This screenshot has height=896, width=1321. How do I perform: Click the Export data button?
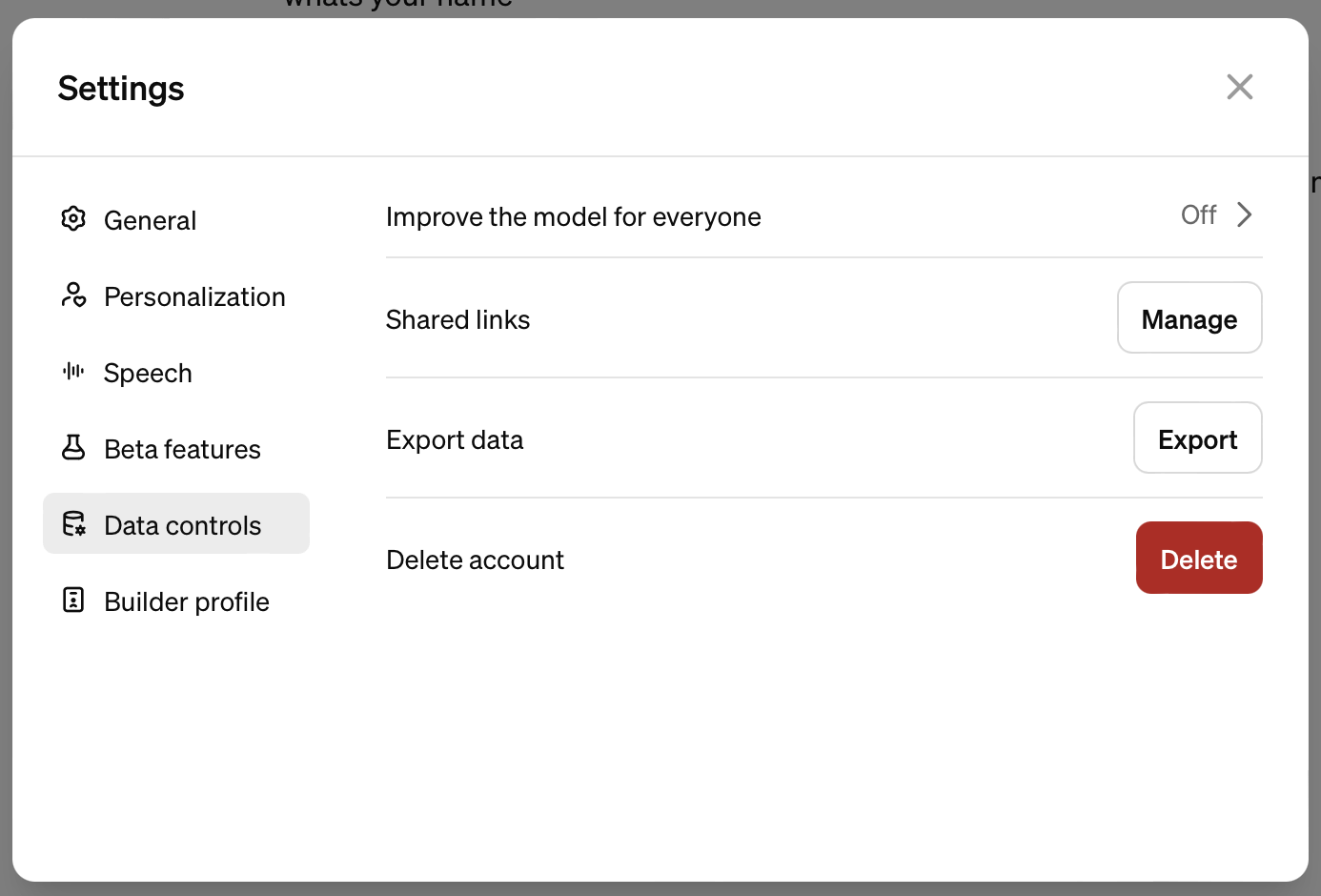click(1197, 438)
